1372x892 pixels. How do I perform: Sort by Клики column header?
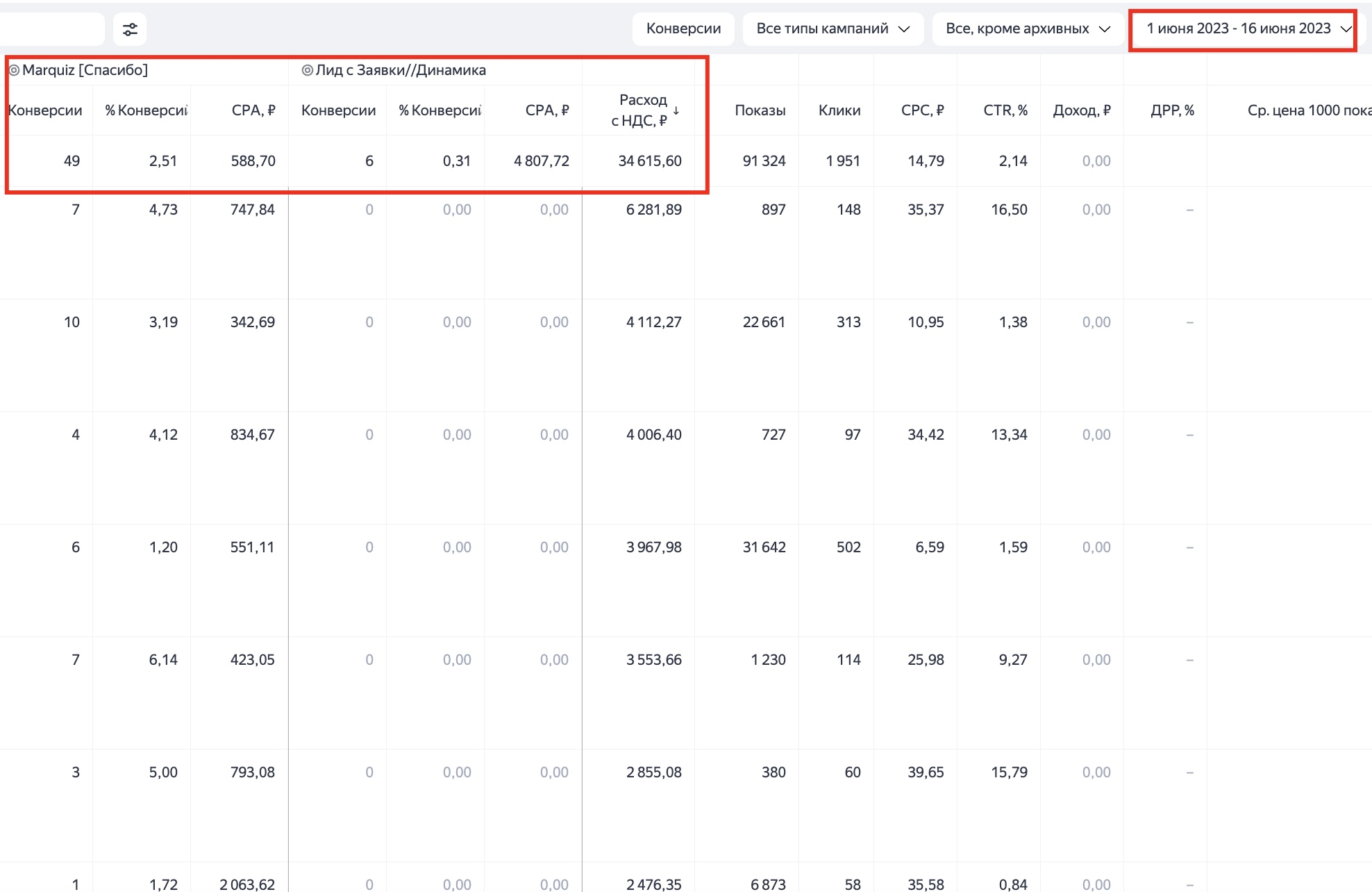coord(839,110)
